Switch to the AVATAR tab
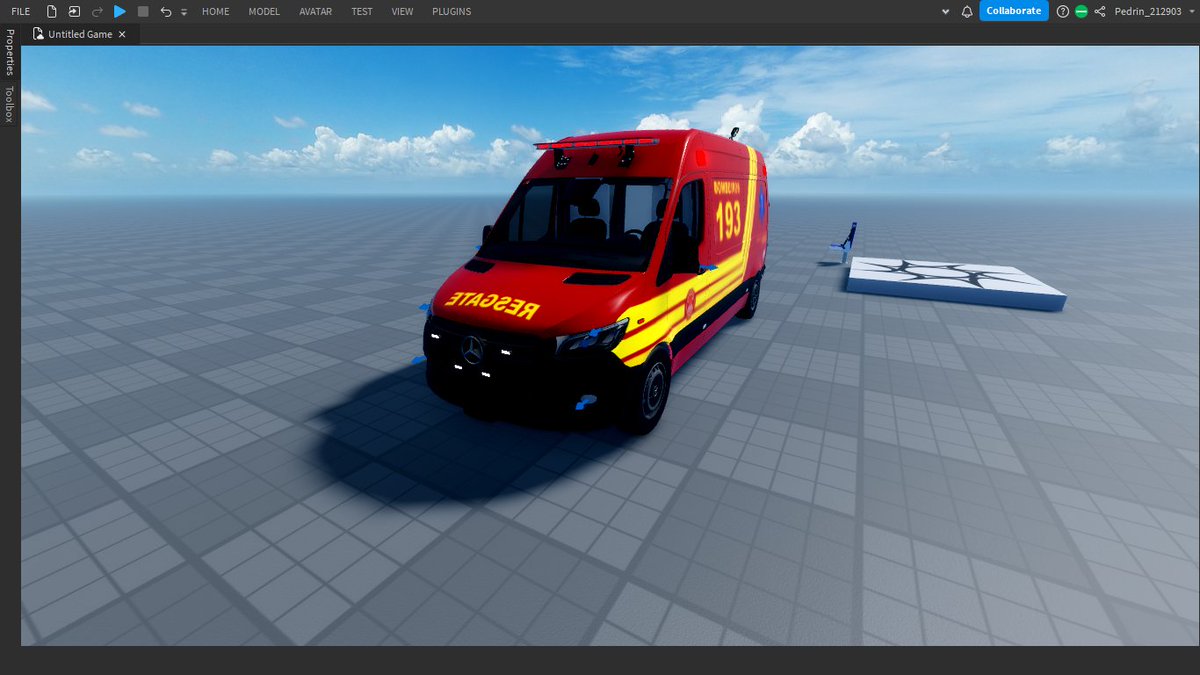The image size is (1200, 675). click(315, 12)
